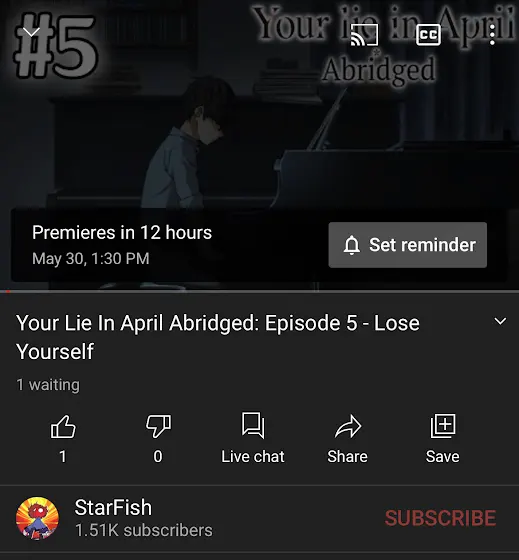
Task: Dislike the video with thumbs down
Action: coord(158,426)
